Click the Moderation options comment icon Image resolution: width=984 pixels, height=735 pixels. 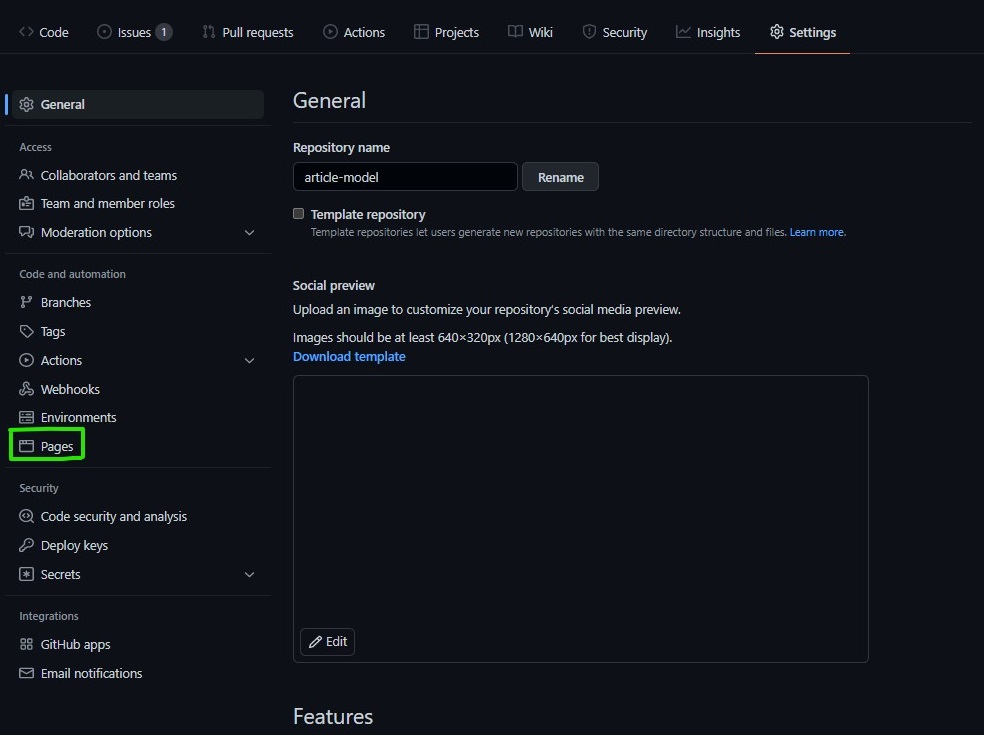pyautogui.click(x=26, y=232)
